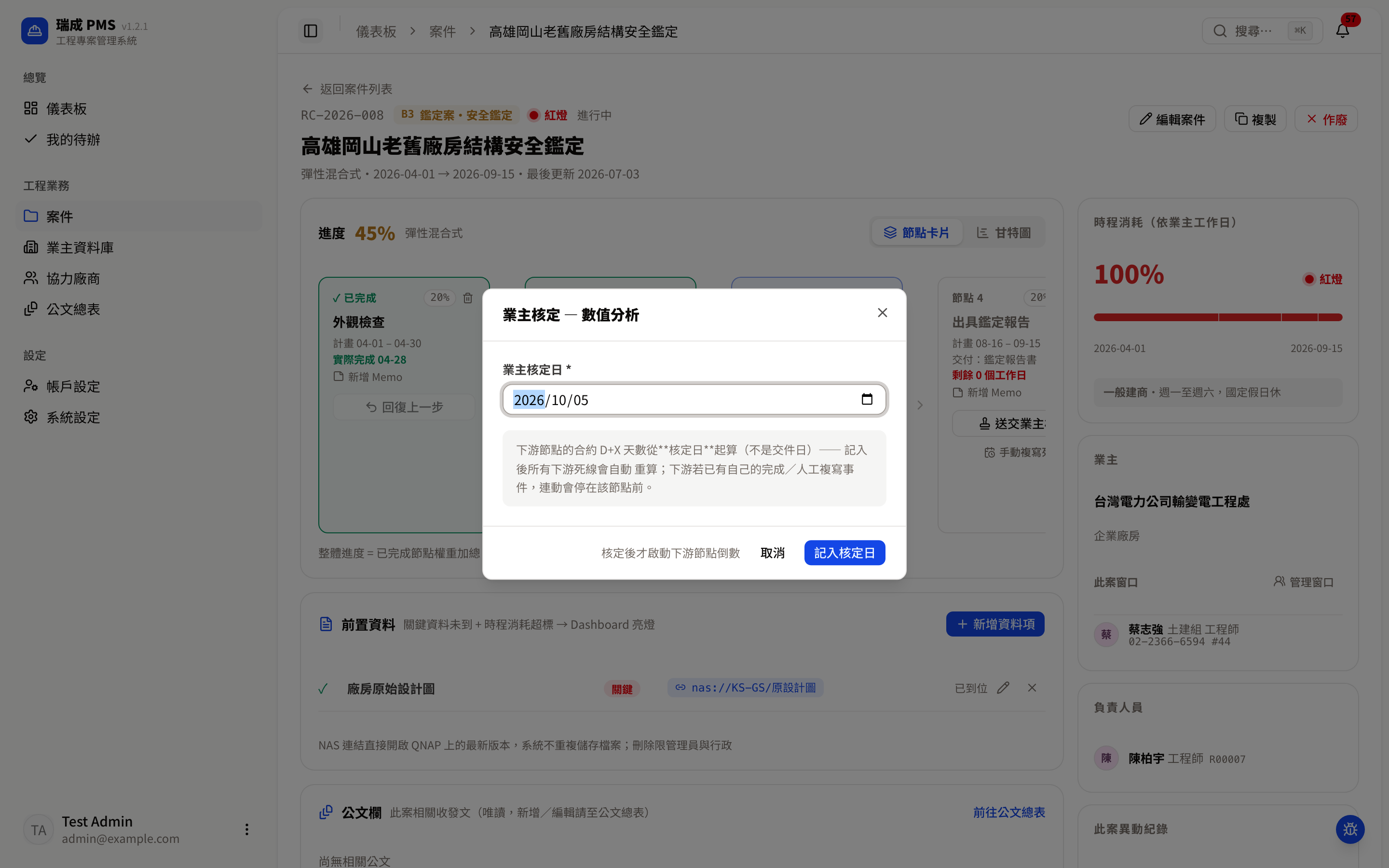Open 業主資料庫 sidebar item
This screenshot has width=1389, height=868.
pos(139,247)
